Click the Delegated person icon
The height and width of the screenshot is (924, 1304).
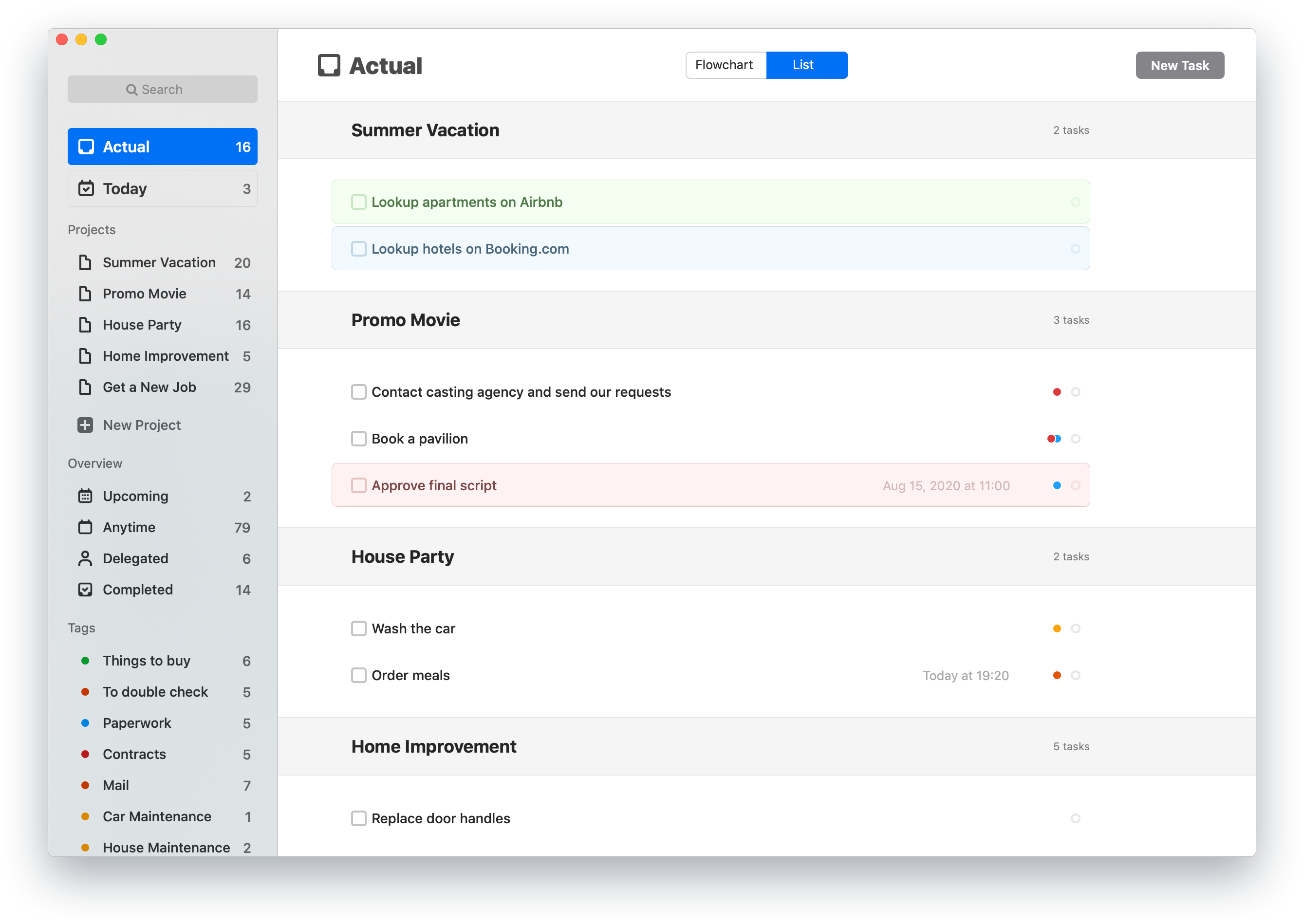pos(85,559)
